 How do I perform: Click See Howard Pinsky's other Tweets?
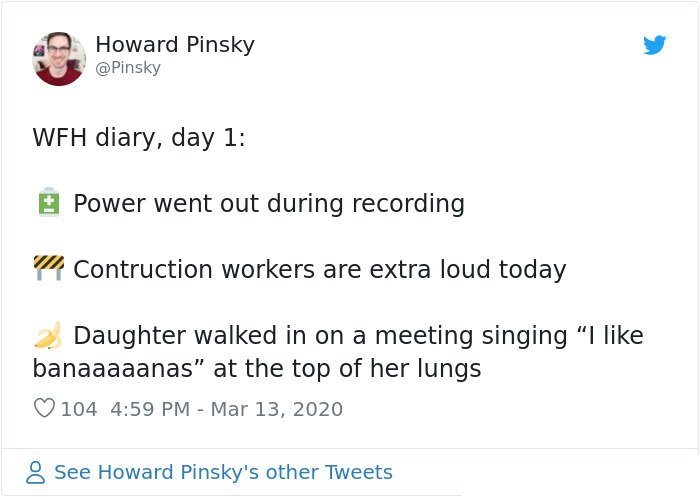point(223,472)
